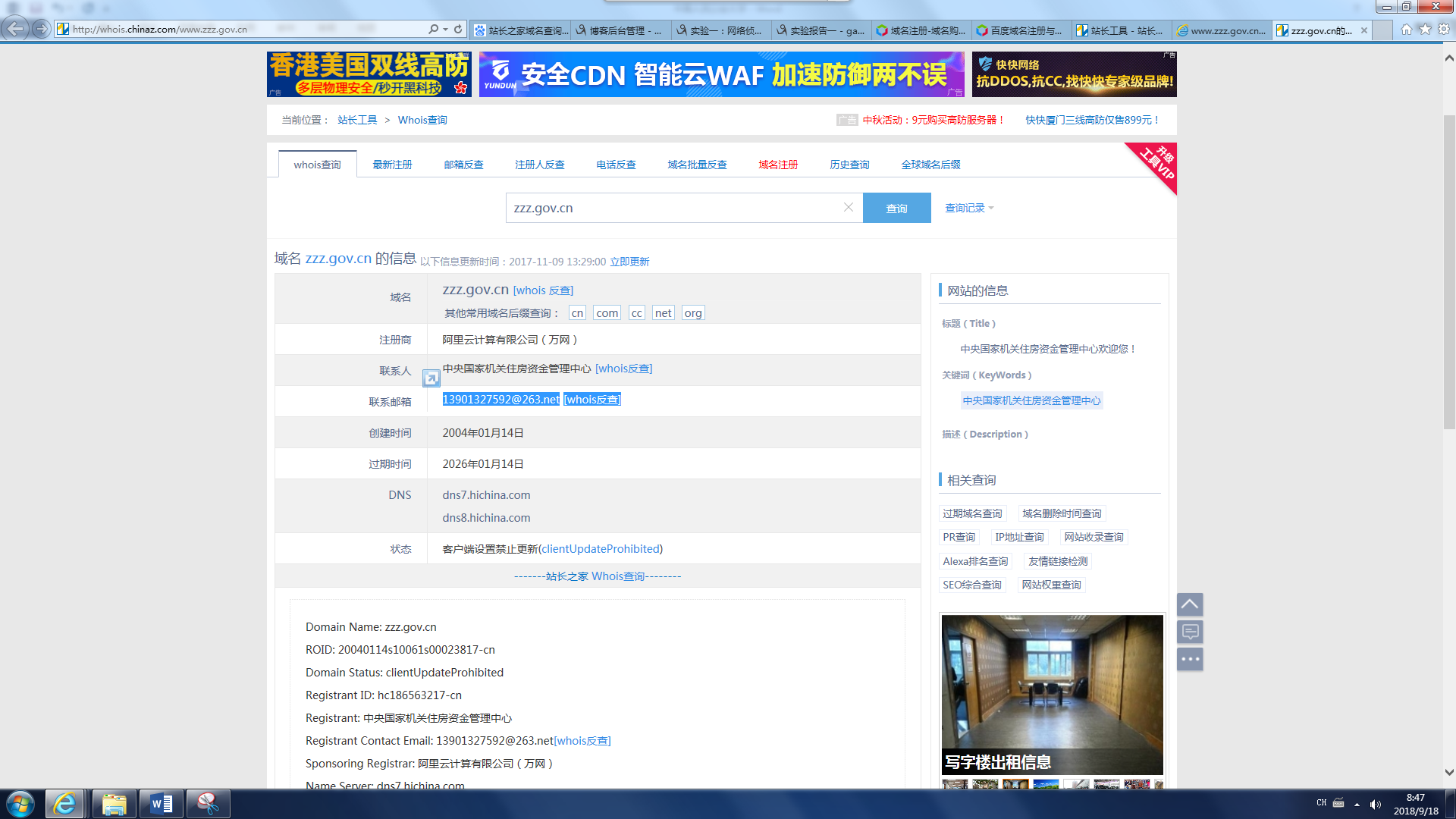Switch to the 历史查询 tab
The image size is (1456, 819).
pos(849,165)
